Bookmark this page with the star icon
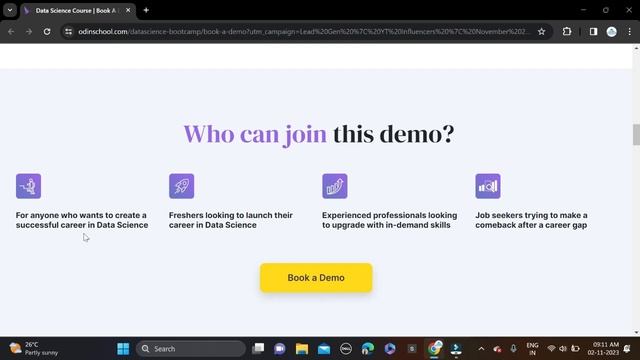This screenshot has height=360, width=640. click(x=541, y=31)
